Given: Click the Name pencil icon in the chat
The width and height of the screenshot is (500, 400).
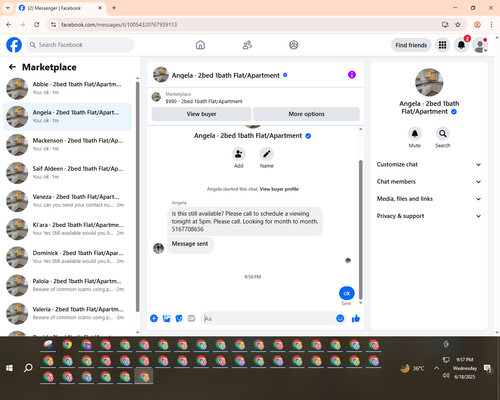Looking at the screenshot, I should [267, 154].
